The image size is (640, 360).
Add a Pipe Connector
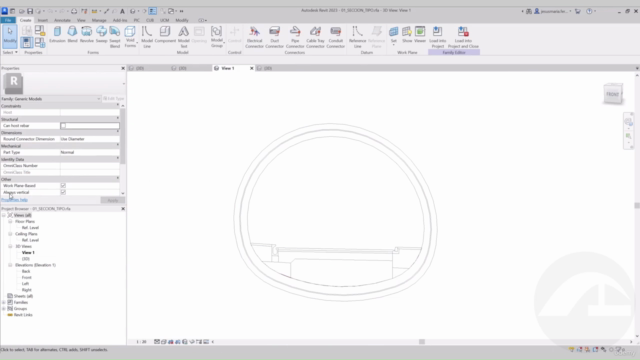tap(295, 37)
